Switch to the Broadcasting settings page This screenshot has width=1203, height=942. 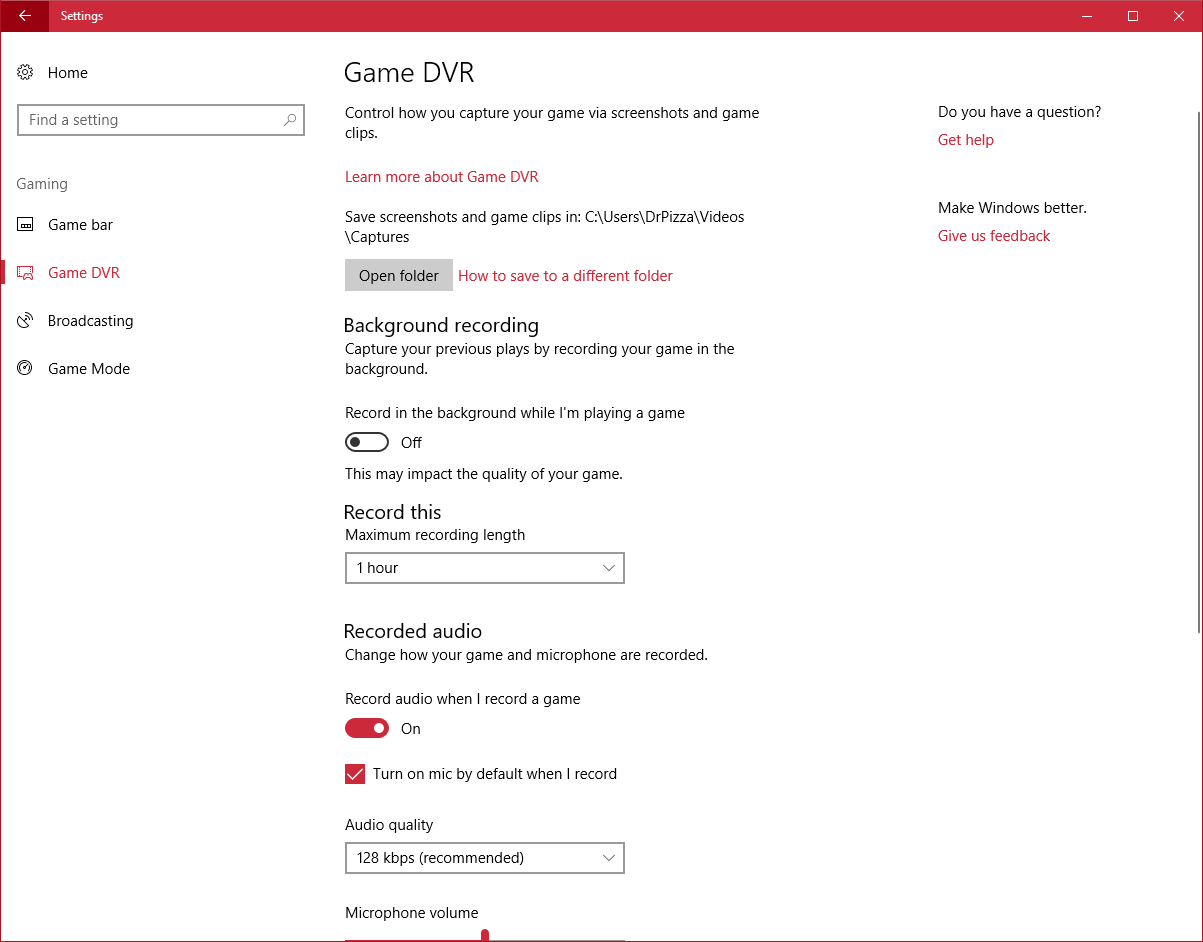tap(90, 320)
